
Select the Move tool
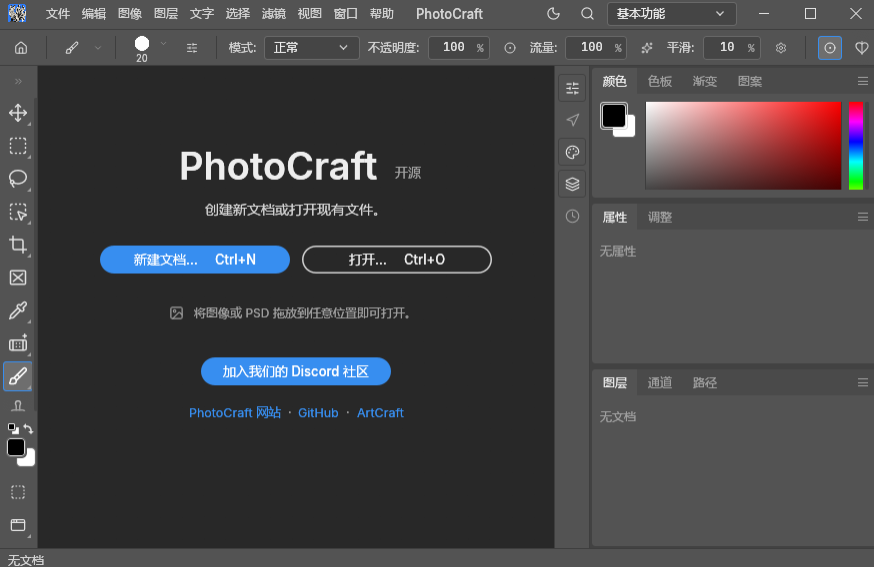click(x=18, y=113)
